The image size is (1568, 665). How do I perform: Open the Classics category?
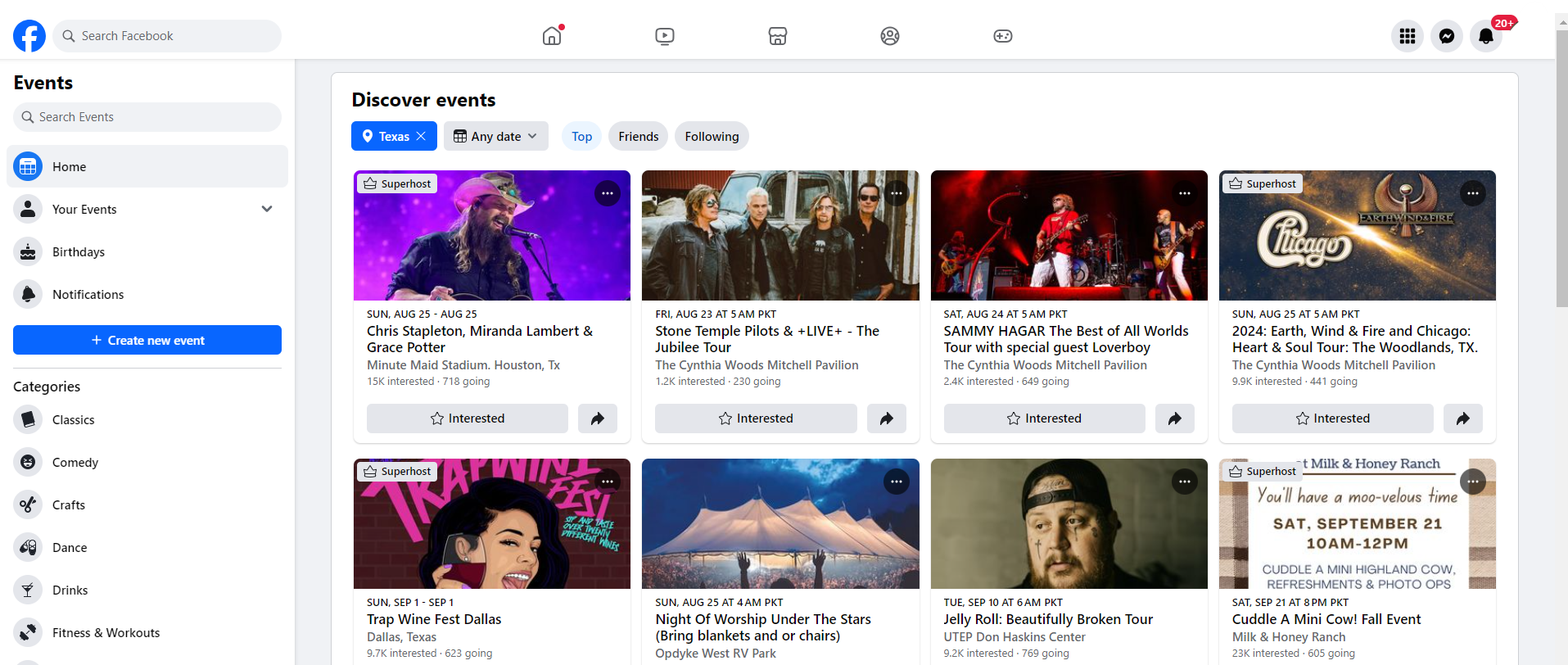click(x=147, y=419)
